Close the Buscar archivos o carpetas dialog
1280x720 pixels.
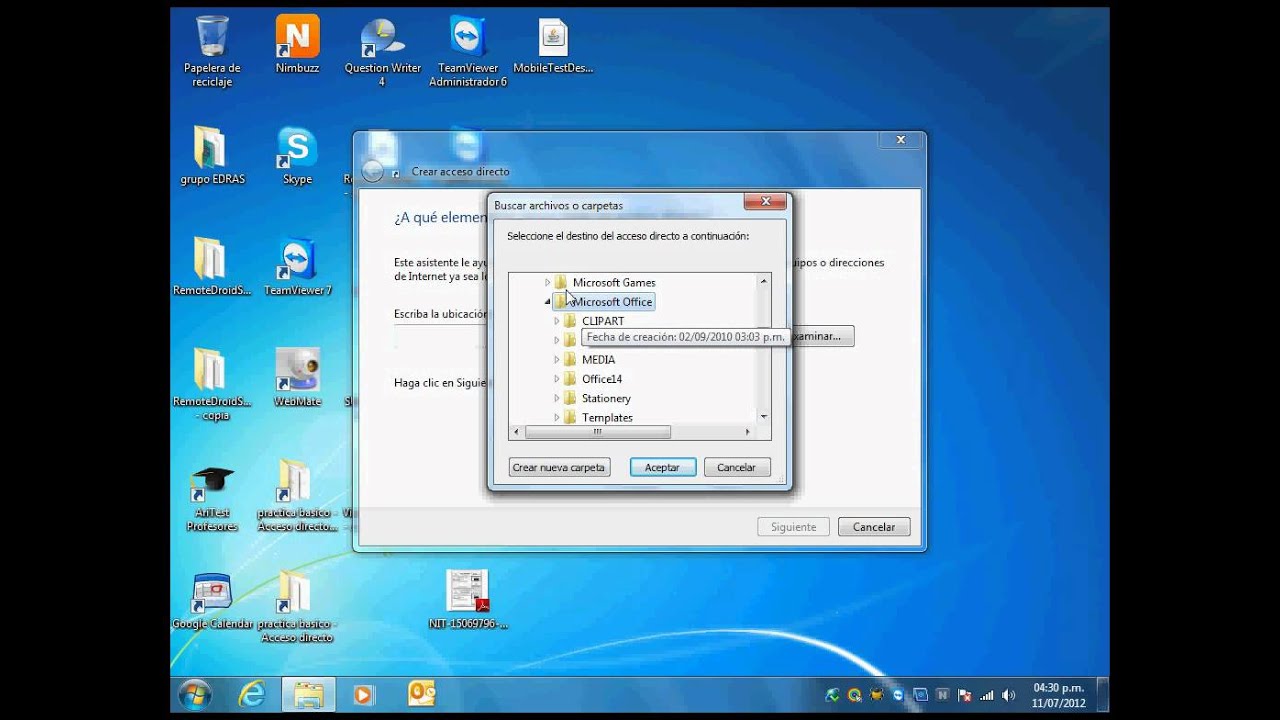[765, 201]
